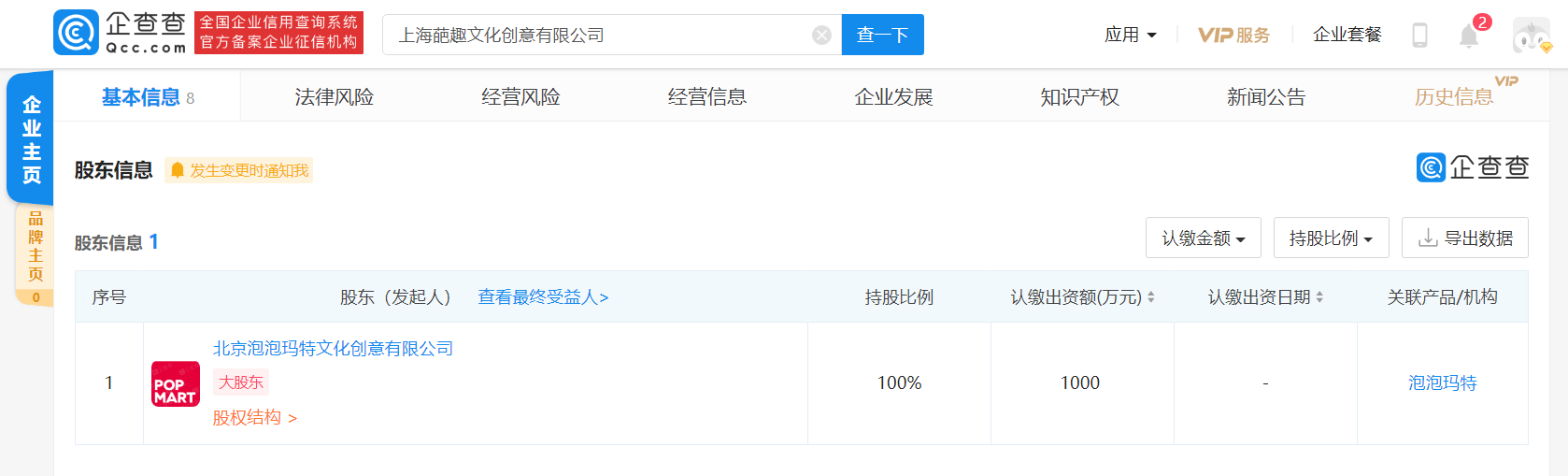Click 查看最终受益人 link
This screenshot has height=476, width=1568.
(x=543, y=297)
